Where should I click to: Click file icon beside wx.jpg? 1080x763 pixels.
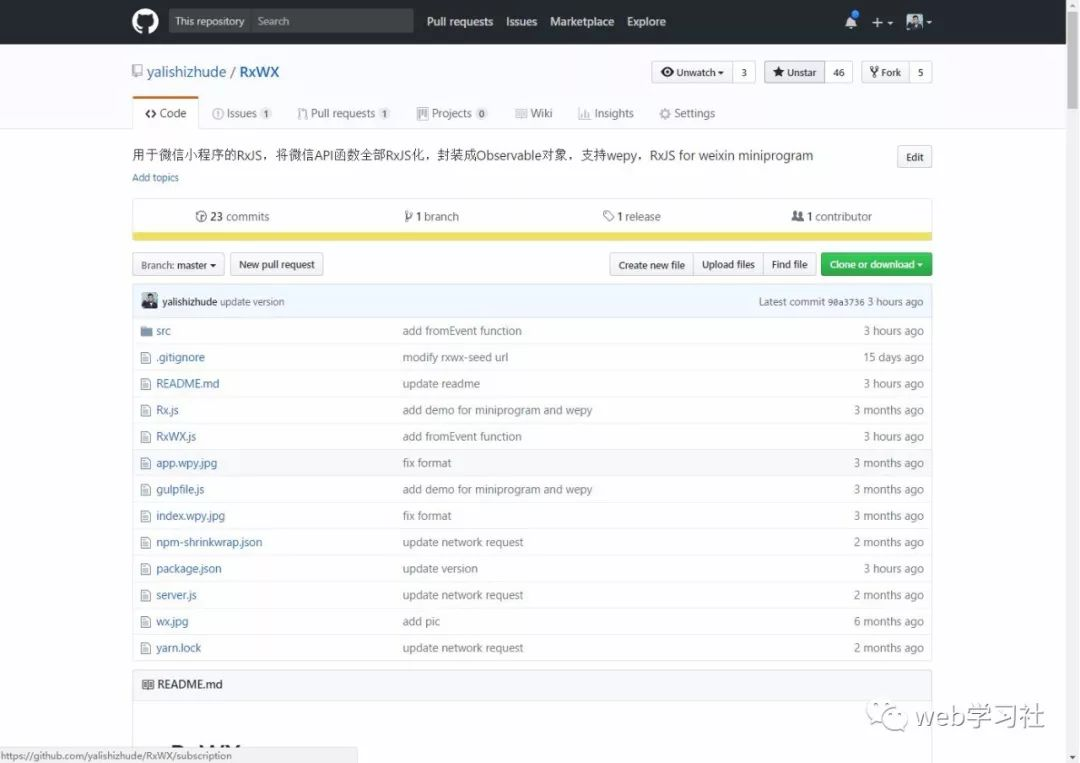[145, 622]
